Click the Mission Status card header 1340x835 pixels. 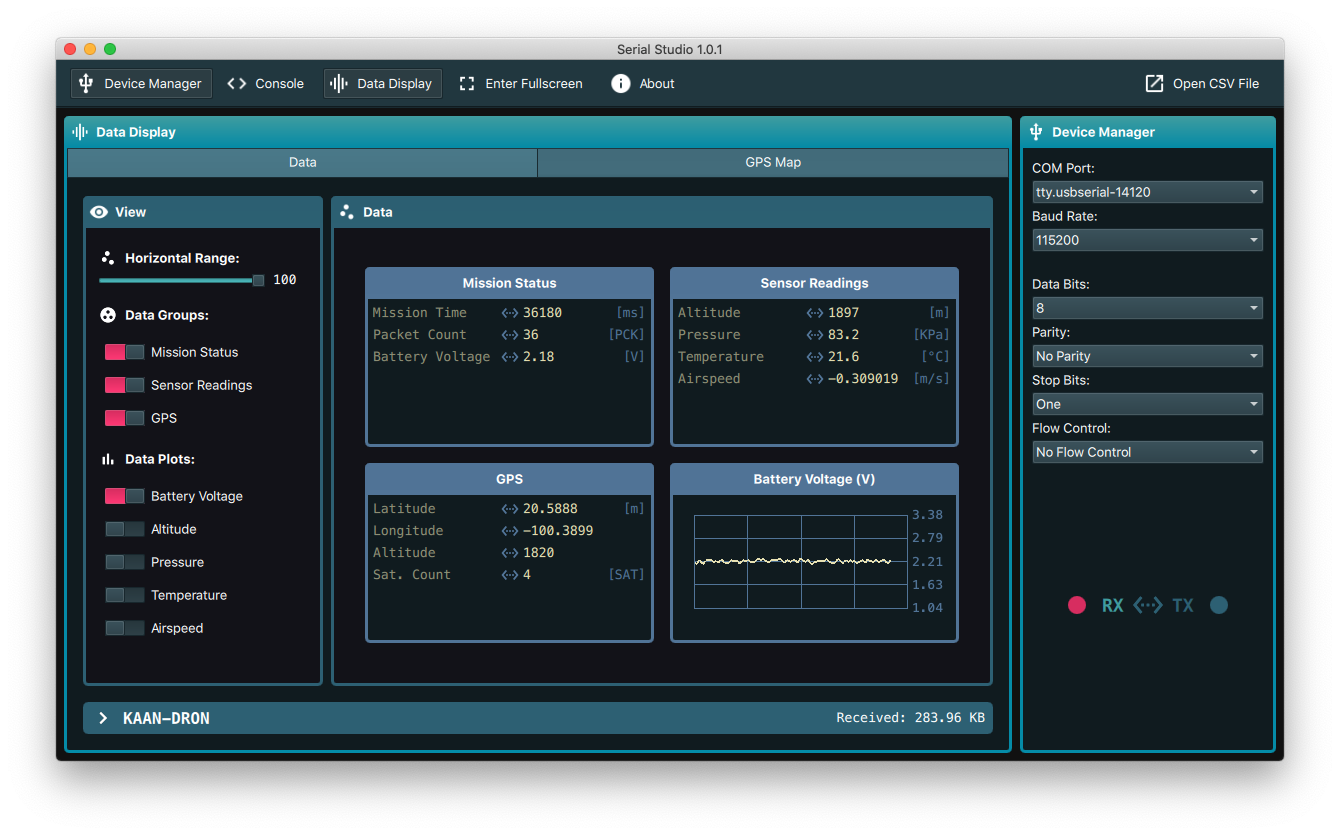point(509,283)
